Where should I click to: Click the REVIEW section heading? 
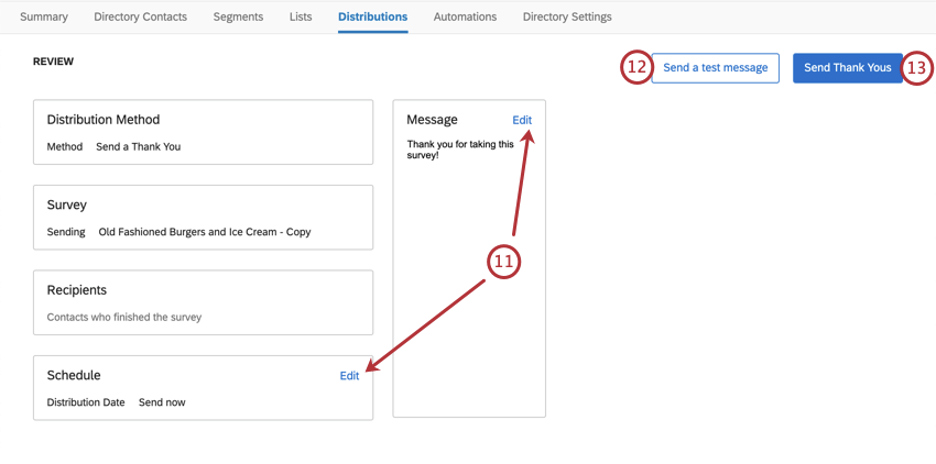pos(54,62)
